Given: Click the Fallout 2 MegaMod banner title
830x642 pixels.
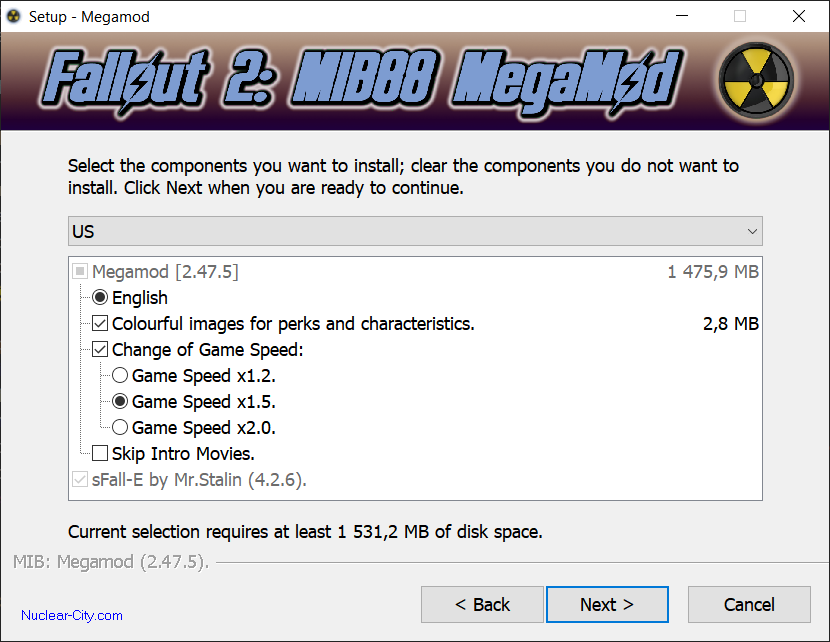Looking at the screenshot, I should (362, 80).
